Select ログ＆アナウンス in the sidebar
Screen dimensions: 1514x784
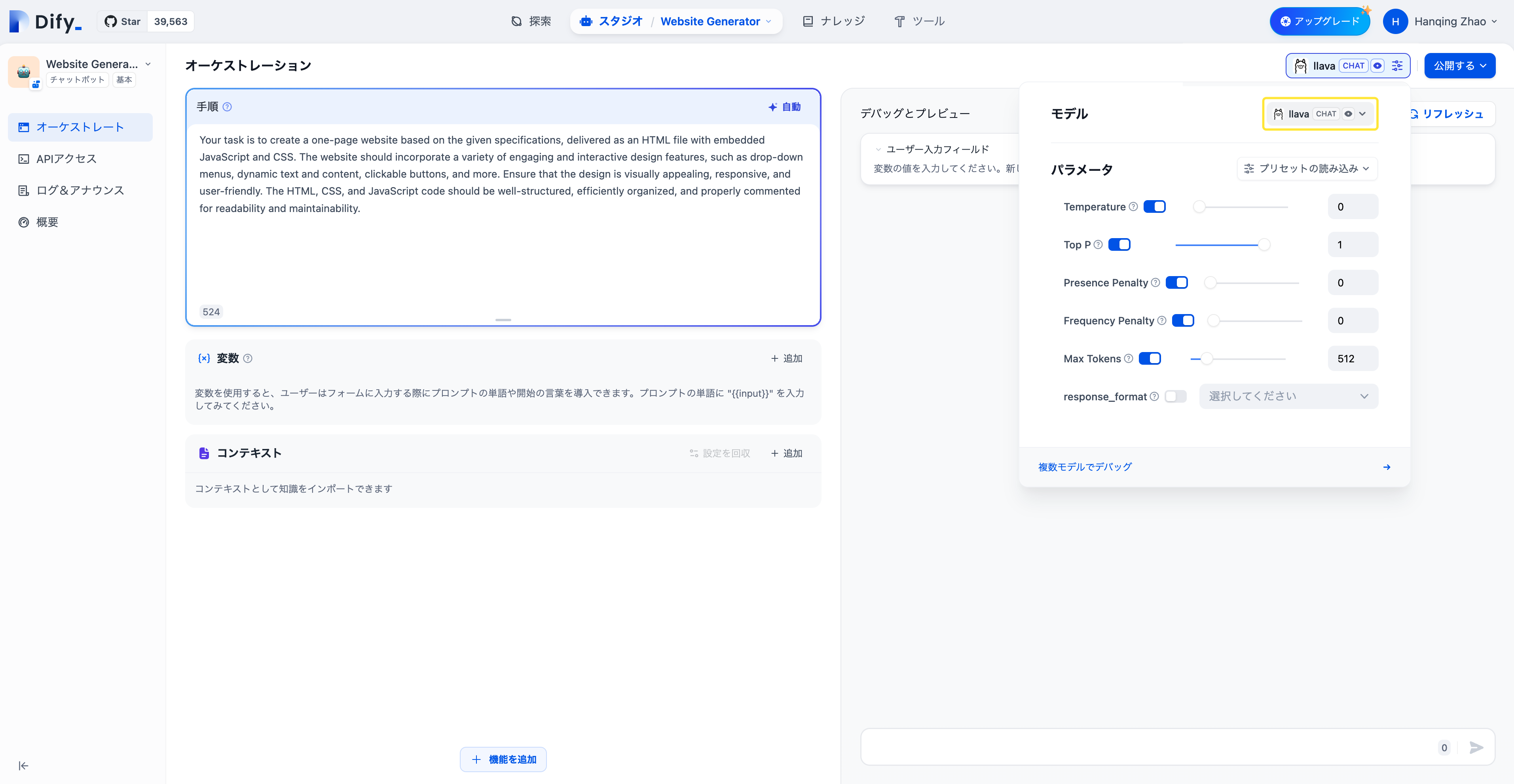click(80, 190)
